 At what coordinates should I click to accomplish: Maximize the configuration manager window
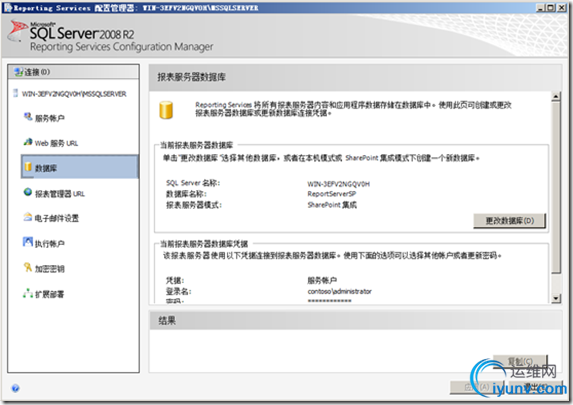[x=551, y=8]
